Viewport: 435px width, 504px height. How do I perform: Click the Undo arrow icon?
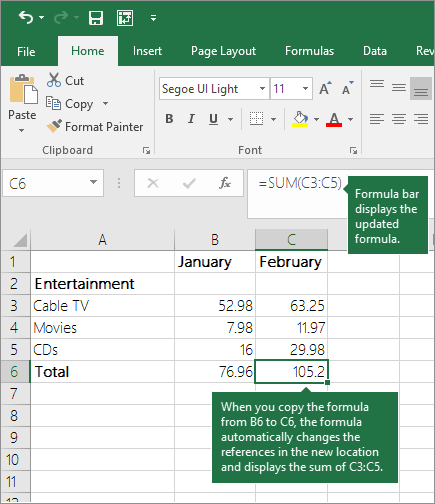pos(26,17)
